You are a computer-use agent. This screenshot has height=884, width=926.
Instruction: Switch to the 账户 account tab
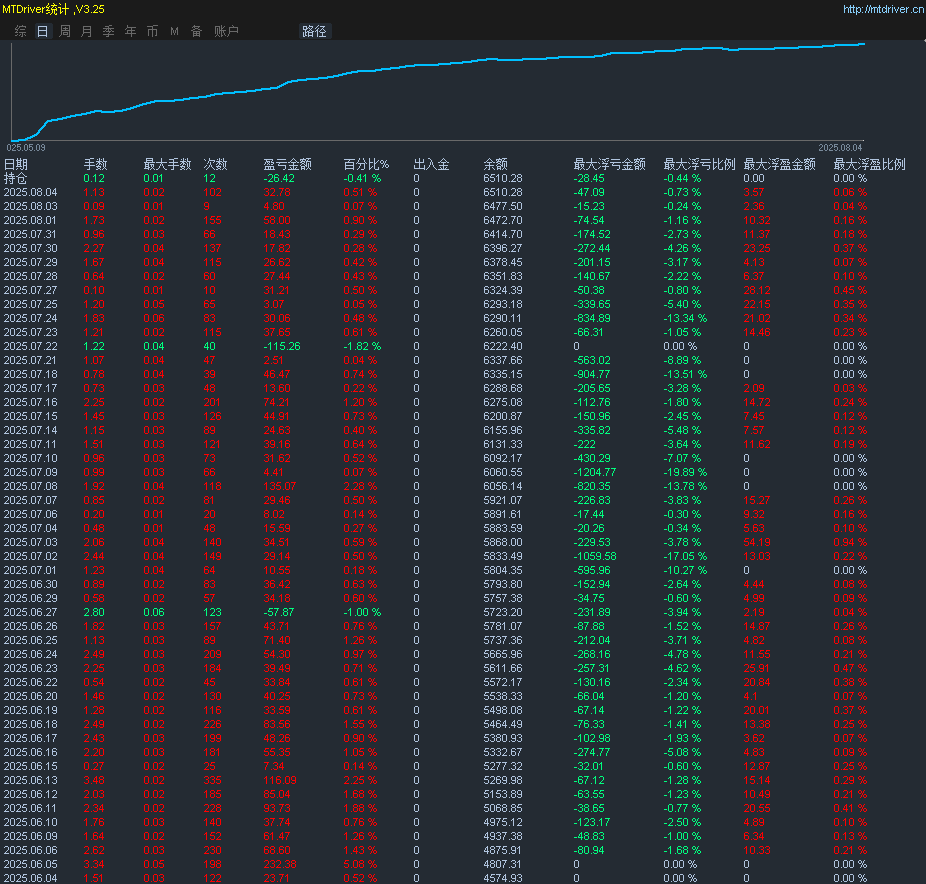(226, 31)
